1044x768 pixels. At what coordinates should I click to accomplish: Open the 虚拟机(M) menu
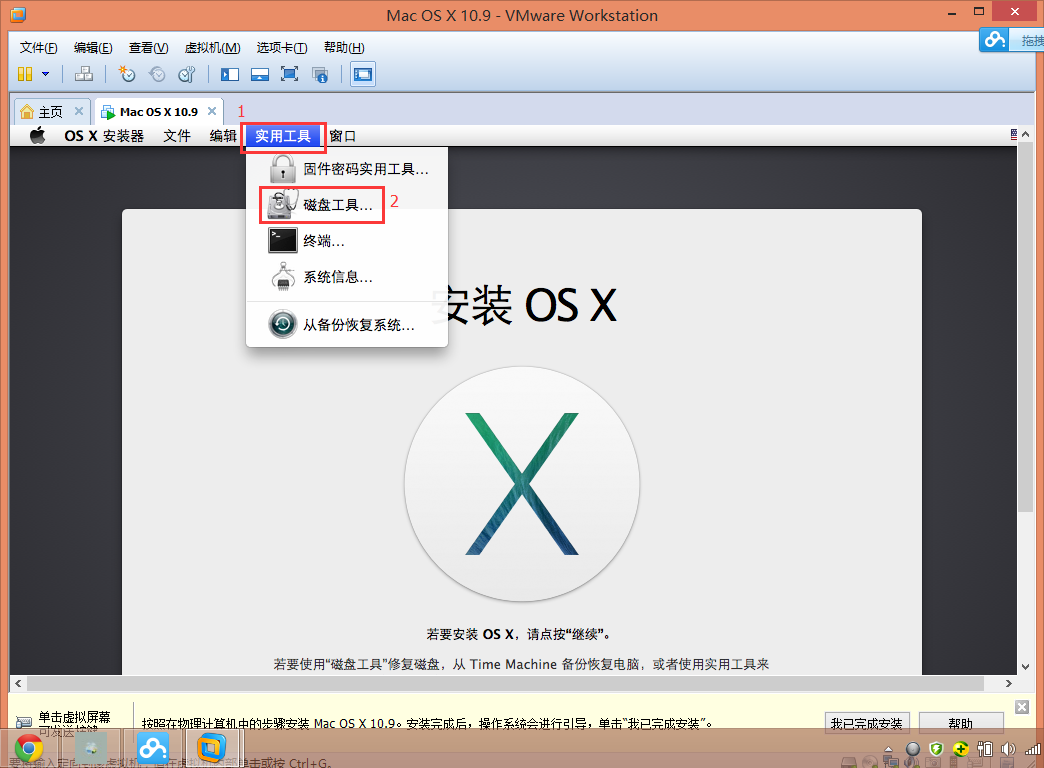point(212,48)
